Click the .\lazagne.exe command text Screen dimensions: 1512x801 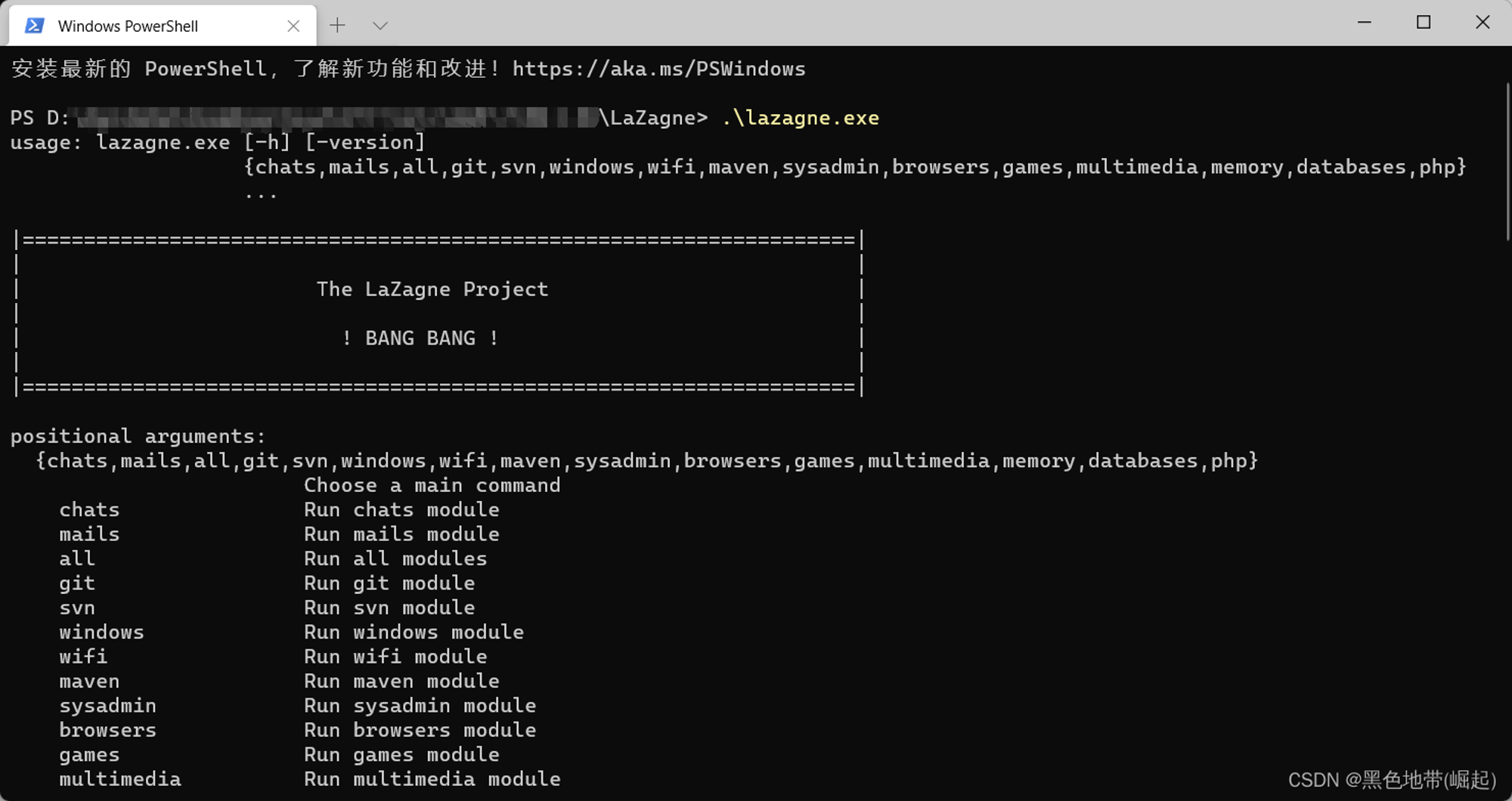coord(800,118)
